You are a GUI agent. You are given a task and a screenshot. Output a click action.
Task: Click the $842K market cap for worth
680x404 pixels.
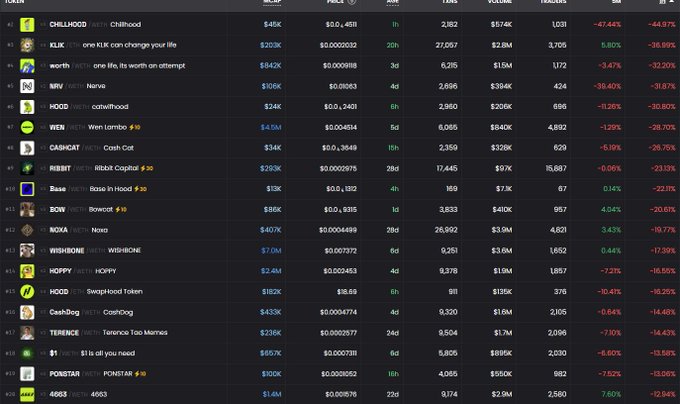tap(271, 65)
